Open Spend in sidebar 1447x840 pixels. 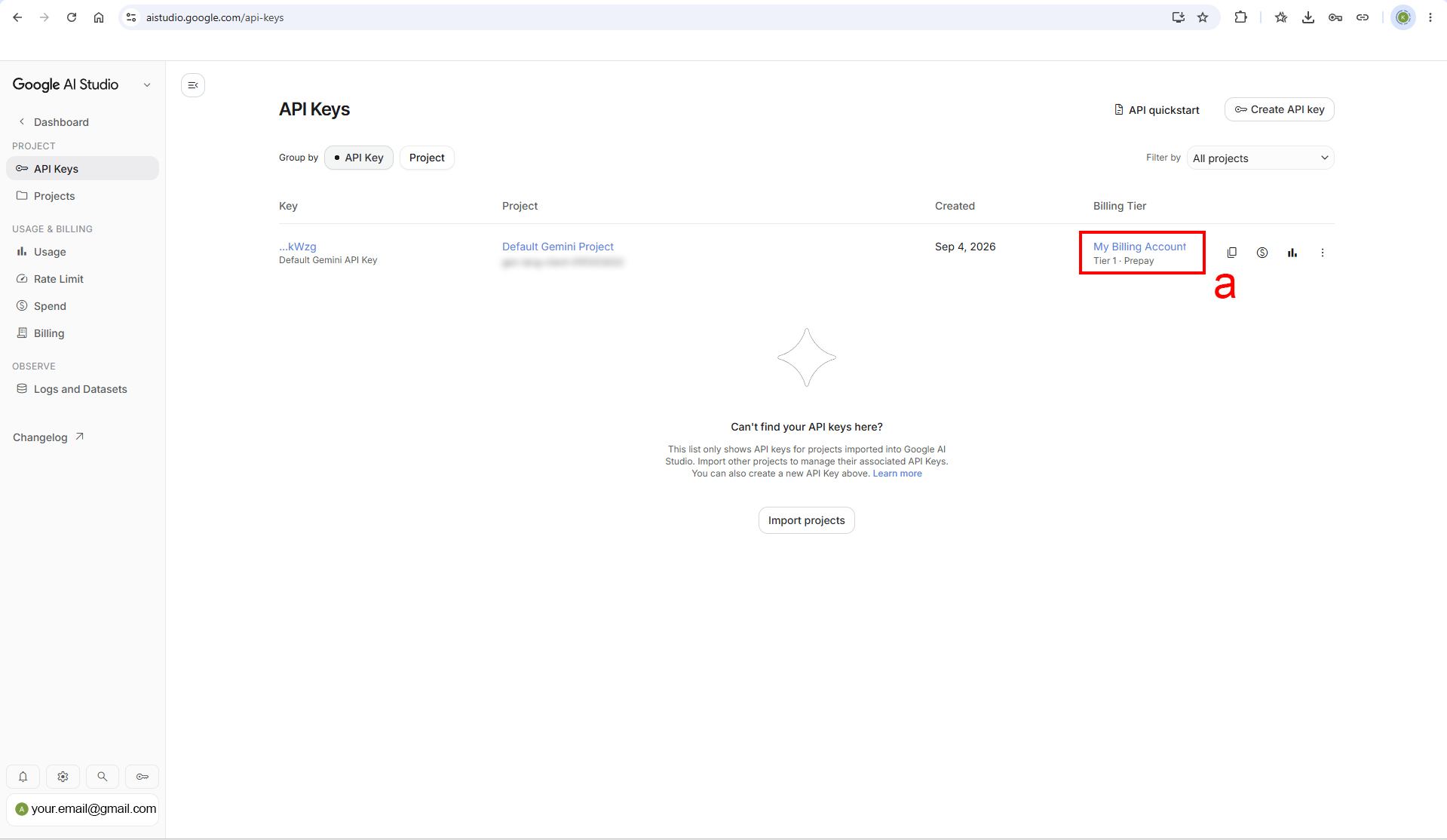[82, 306]
